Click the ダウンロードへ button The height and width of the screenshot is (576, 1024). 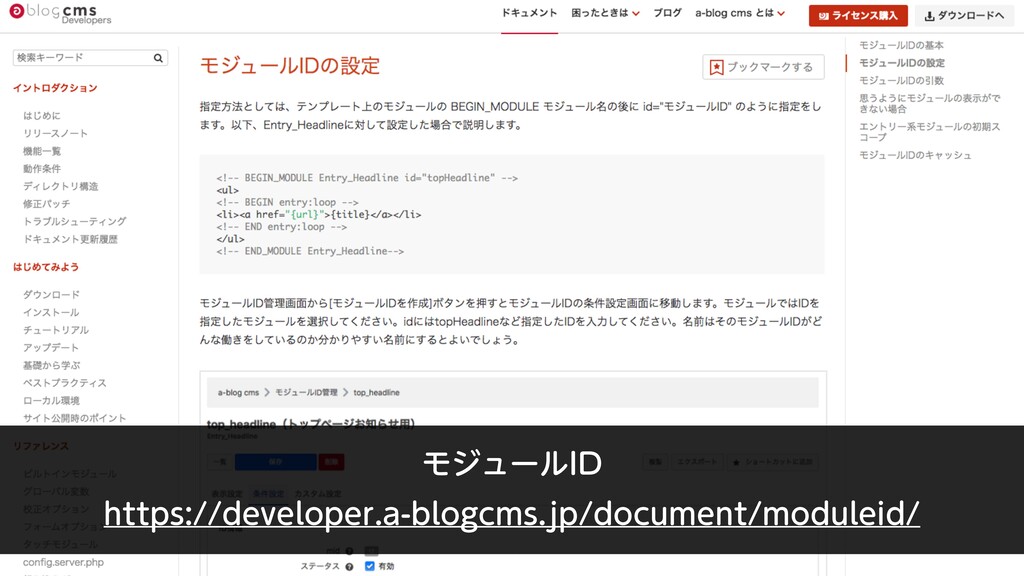965,16
